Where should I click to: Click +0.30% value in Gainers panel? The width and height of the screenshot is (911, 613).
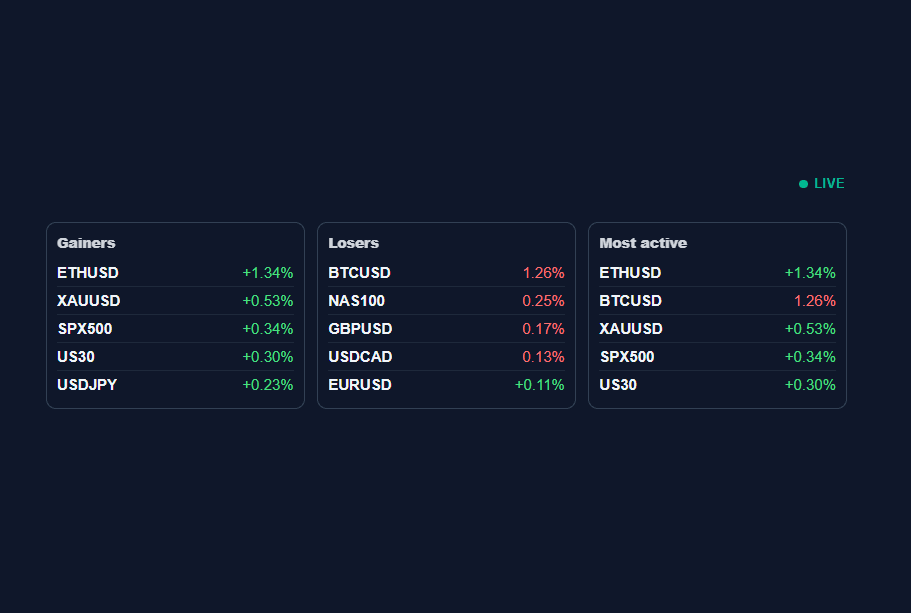[268, 356]
